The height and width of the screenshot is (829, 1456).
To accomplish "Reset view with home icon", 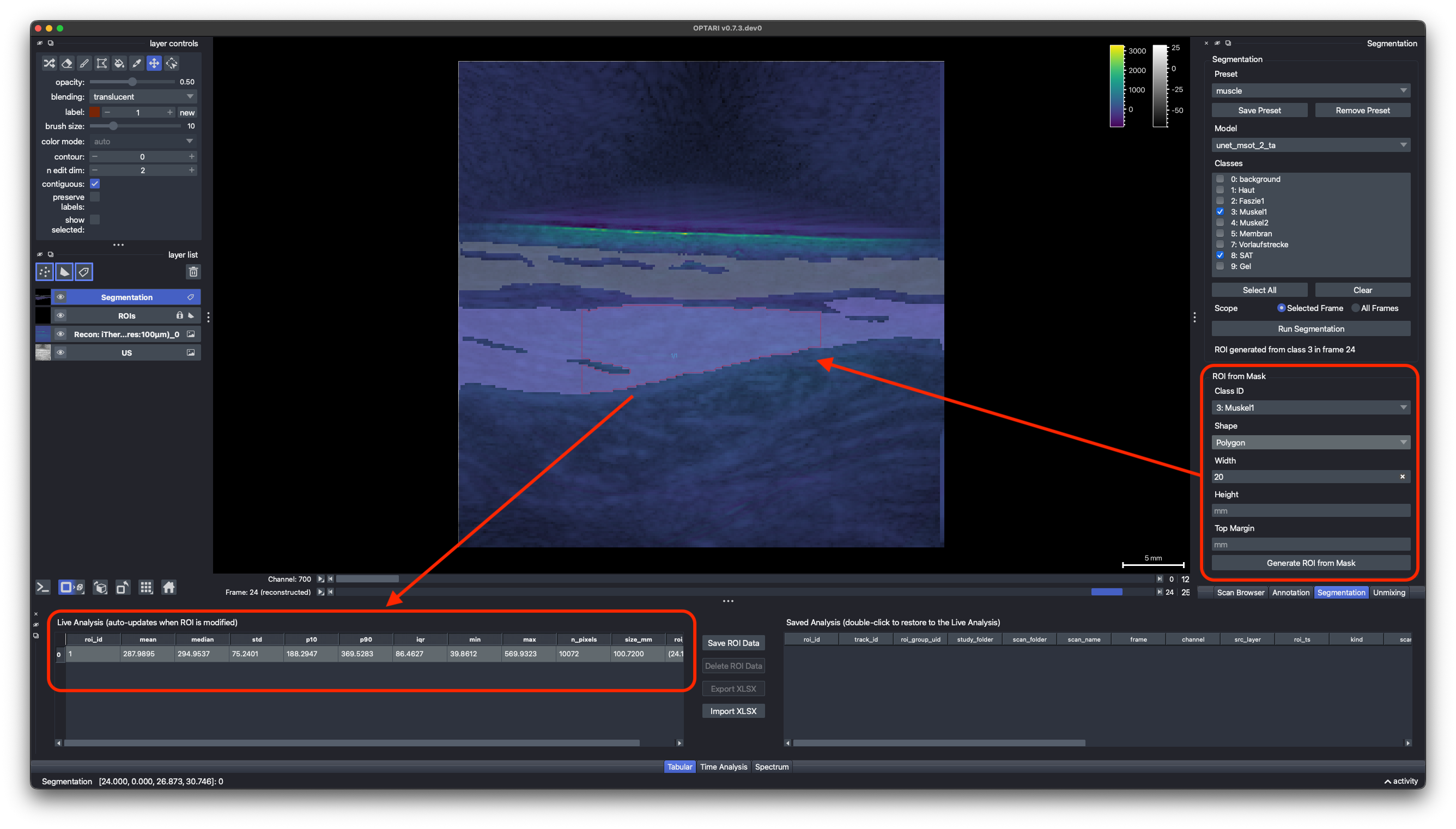I will click(168, 587).
